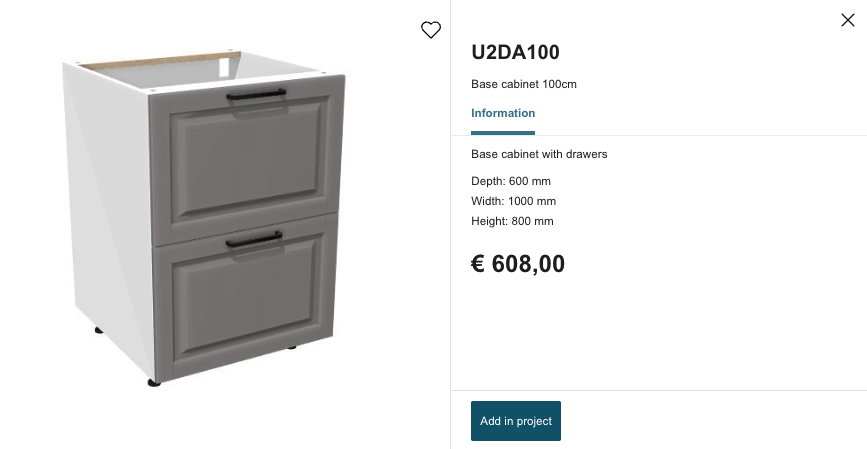Click the blue underline beneath Information tab
Image resolution: width=867 pixels, height=449 pixels.
pyautogui.click(x=503, y=133)
